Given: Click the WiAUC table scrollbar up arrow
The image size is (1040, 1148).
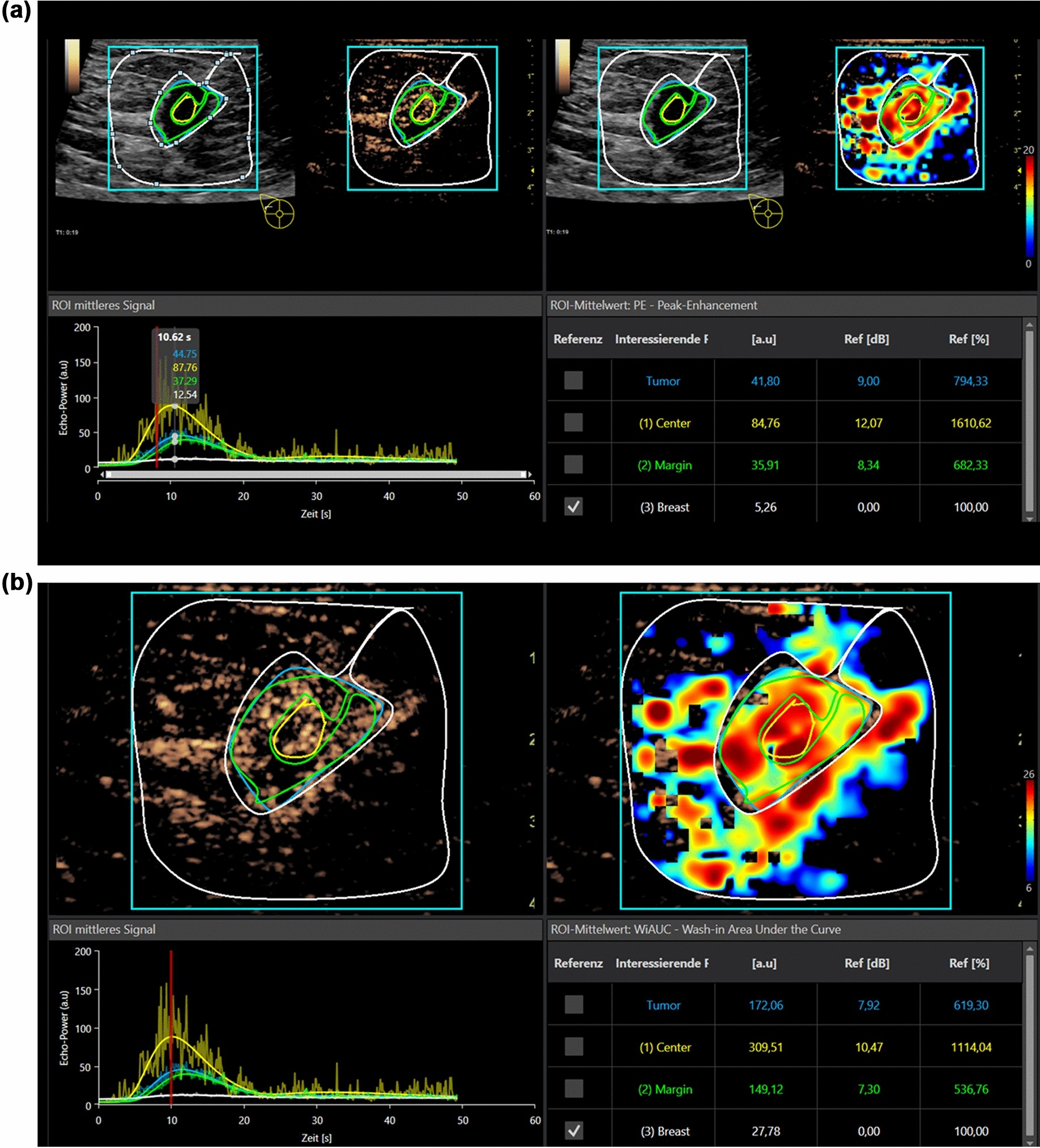Looking at the screenshot, I should coord(1029,949).
